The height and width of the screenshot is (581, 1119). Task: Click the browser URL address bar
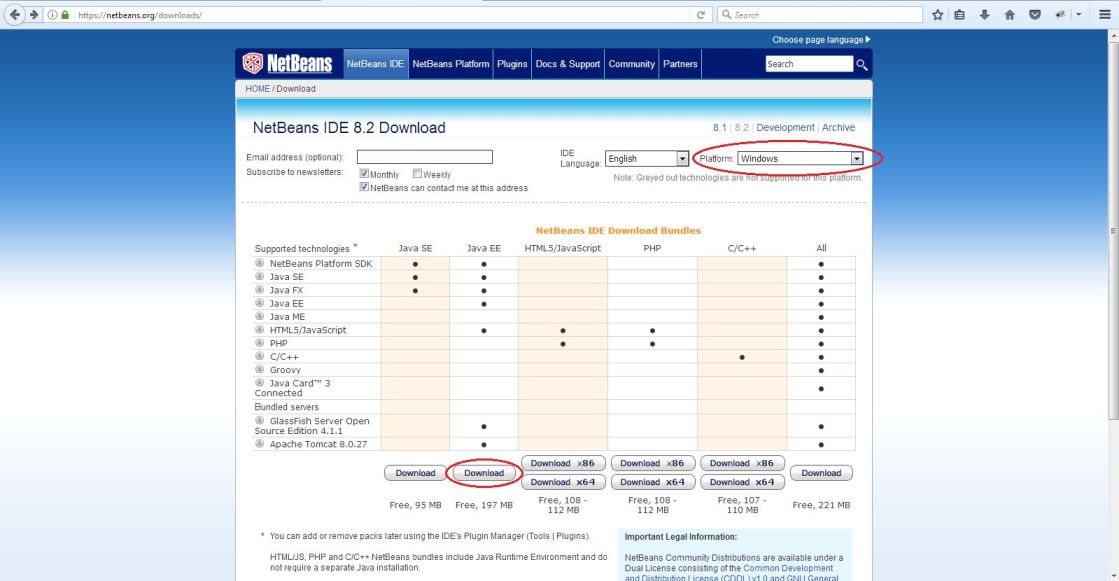(x=378, y=14)
